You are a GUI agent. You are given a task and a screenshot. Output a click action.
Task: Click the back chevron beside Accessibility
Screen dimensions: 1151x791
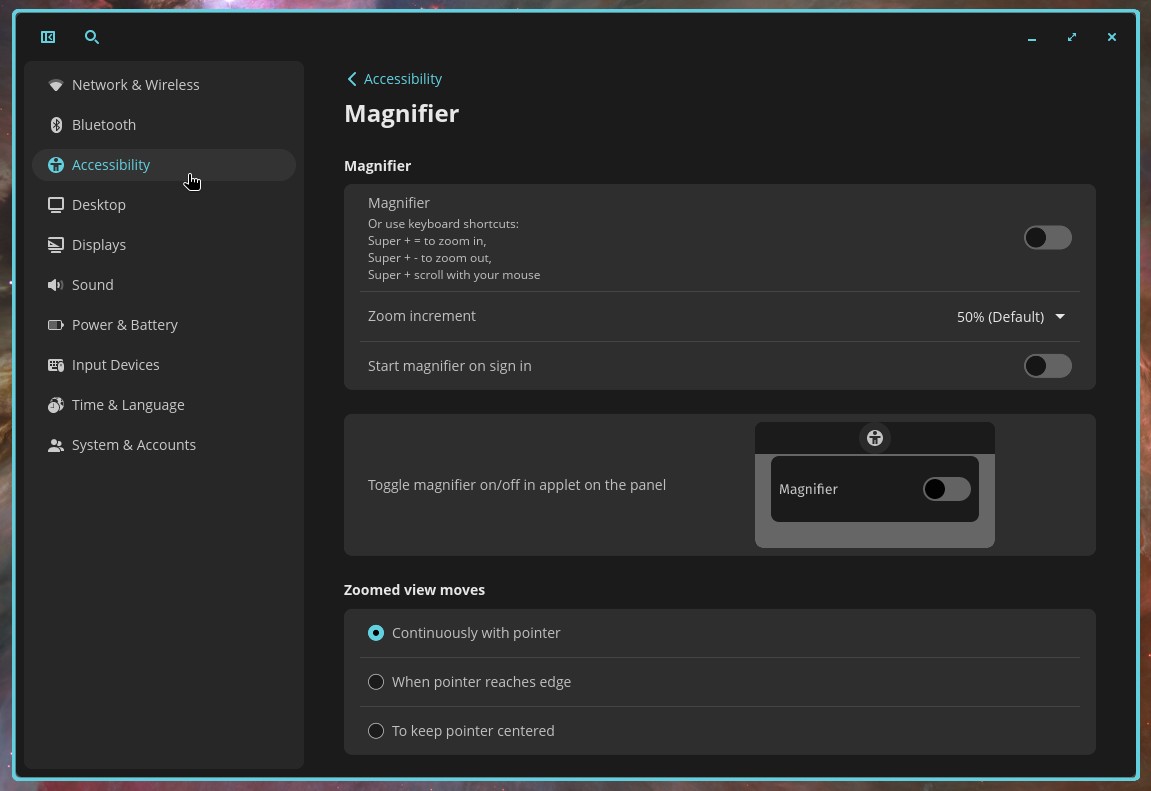(x=352, y=79)
